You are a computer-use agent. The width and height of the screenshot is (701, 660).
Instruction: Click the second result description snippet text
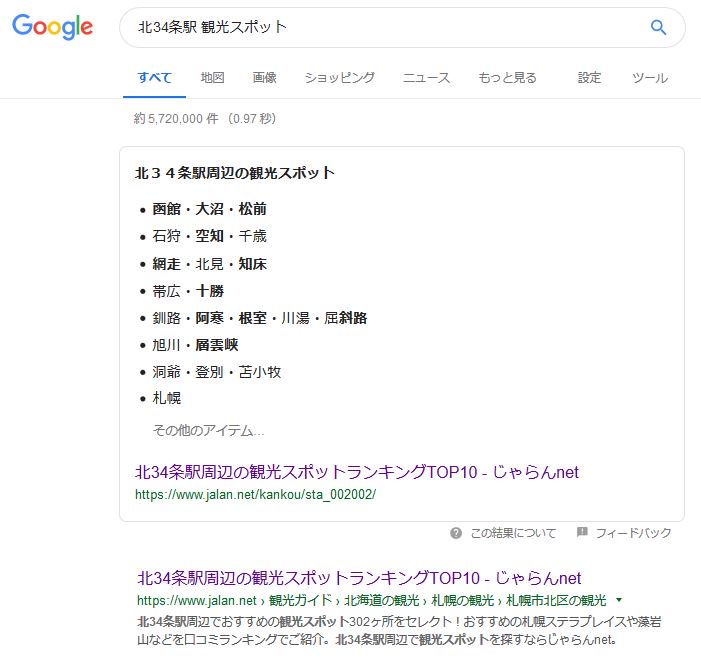[399, 630]
